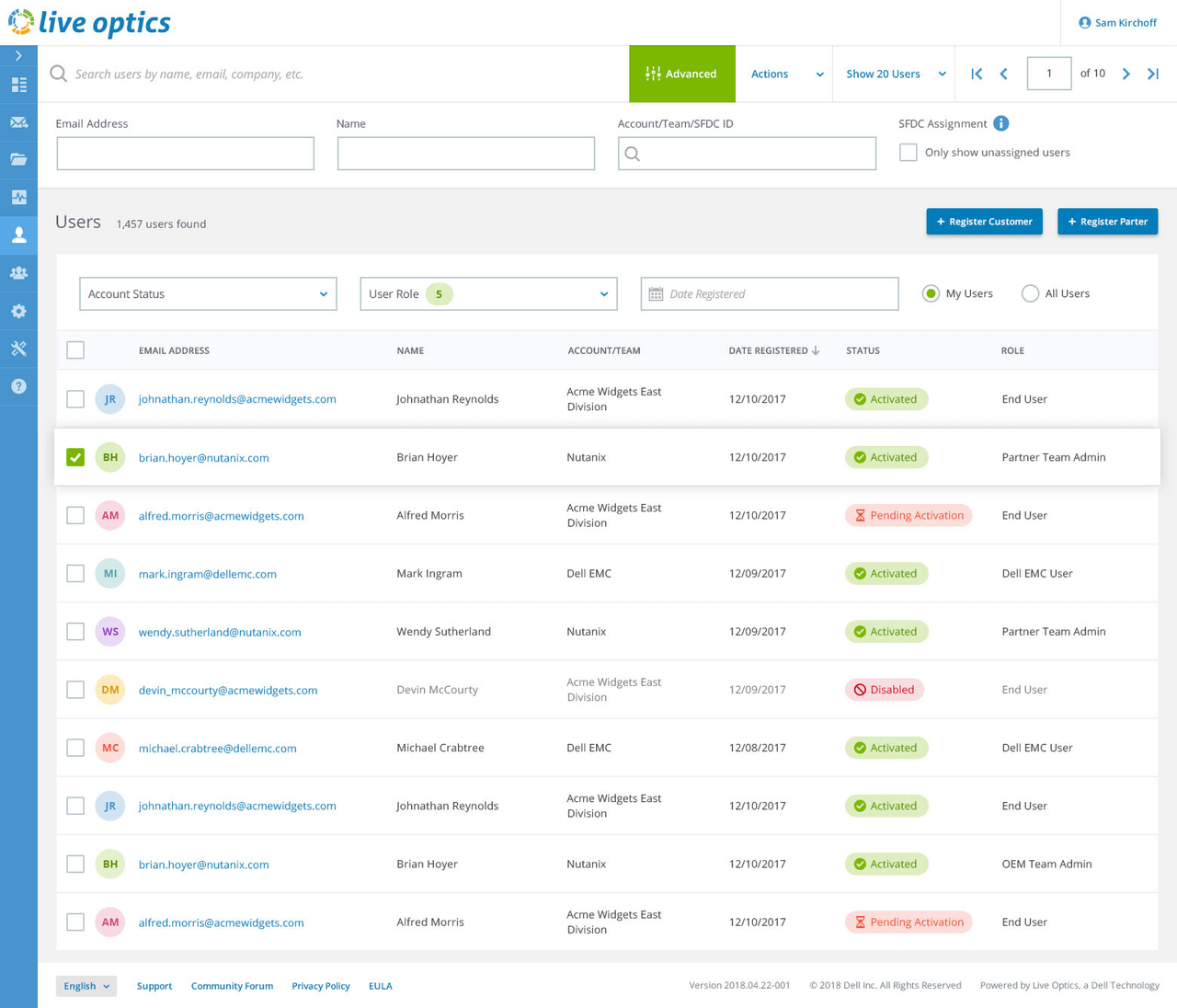
Task: Select the All Users radio button
Action: click(x=1031, y=293)
